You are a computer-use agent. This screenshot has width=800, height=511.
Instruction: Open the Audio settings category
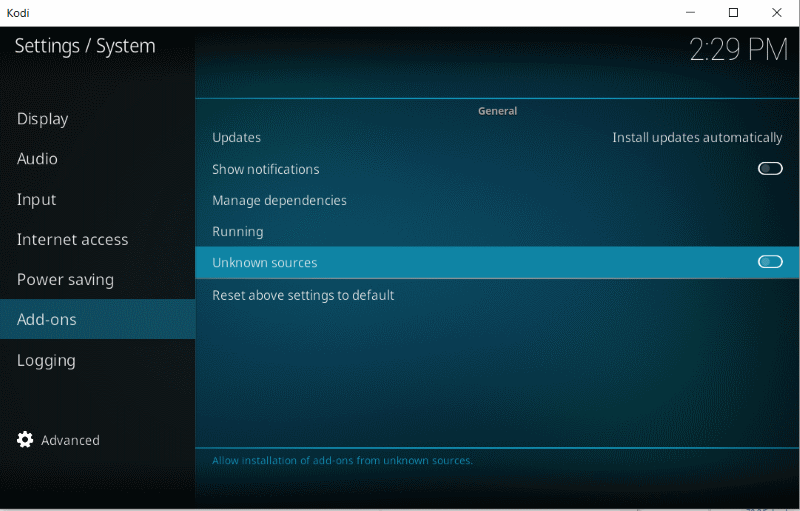(x=97, y=159)
